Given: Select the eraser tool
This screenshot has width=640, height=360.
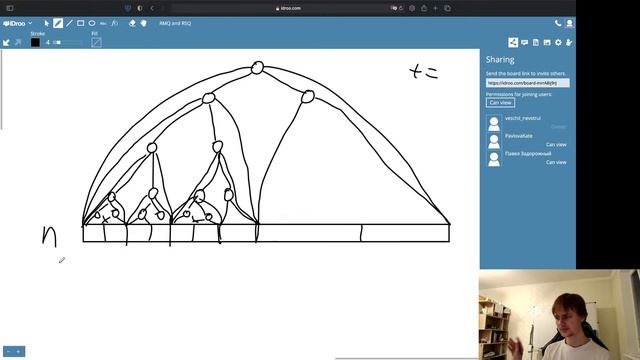Looking at the screenshot, I should [132, 24].
